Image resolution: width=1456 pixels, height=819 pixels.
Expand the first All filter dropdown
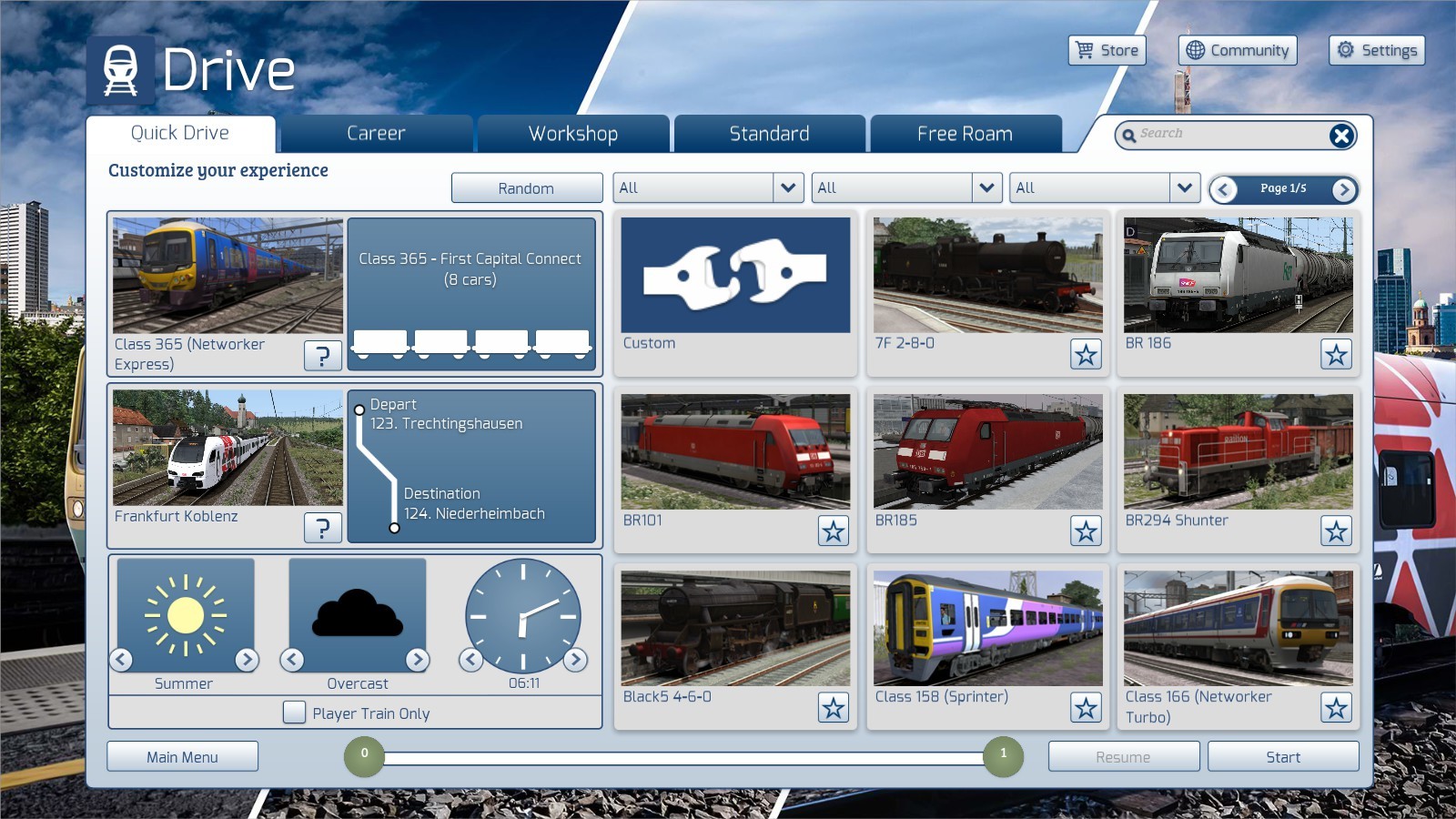pyautogui.click(x=788, y=188)
